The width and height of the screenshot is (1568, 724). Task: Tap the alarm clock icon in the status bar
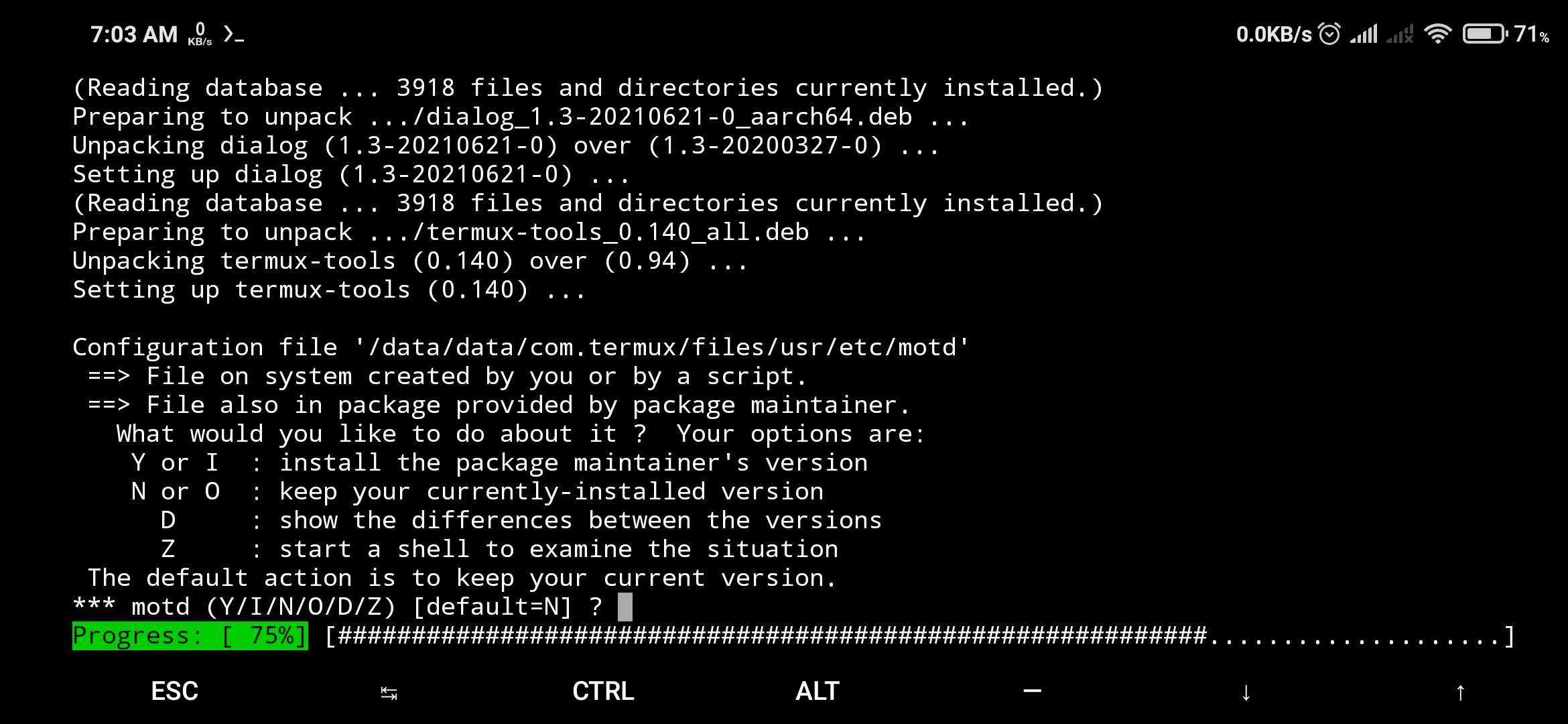(1330, 35)
